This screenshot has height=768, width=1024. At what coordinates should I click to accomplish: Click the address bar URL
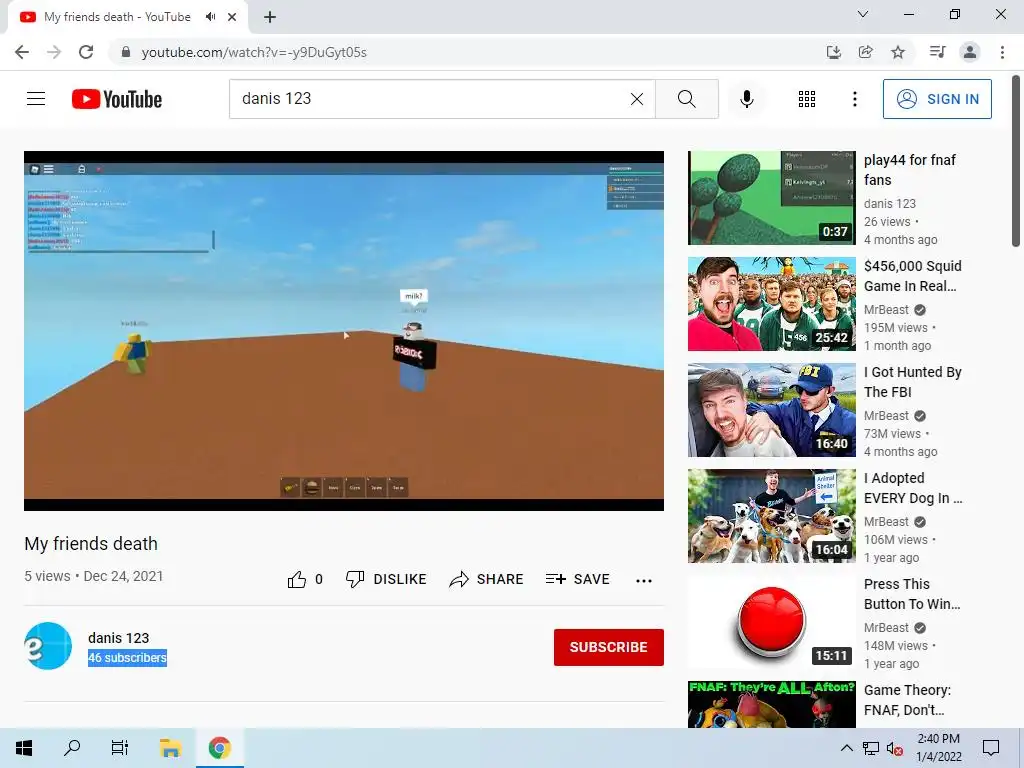pos(253,52)
